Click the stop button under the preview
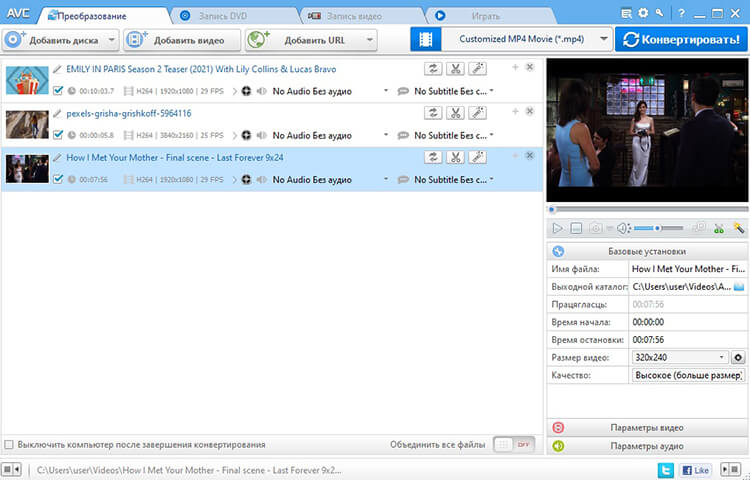 pos(576,229)
